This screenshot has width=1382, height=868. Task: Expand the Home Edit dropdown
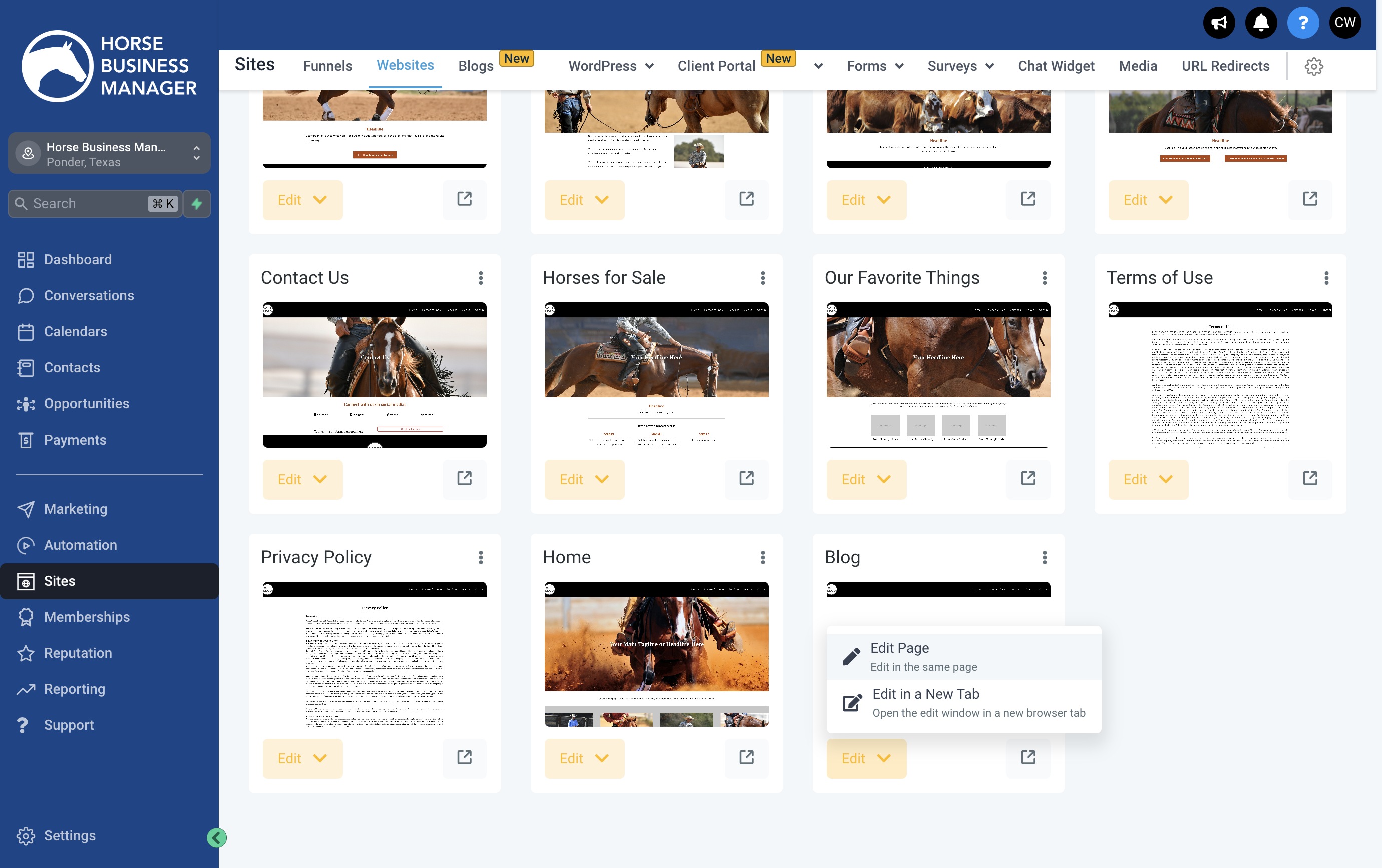click(x=584, y=758)
